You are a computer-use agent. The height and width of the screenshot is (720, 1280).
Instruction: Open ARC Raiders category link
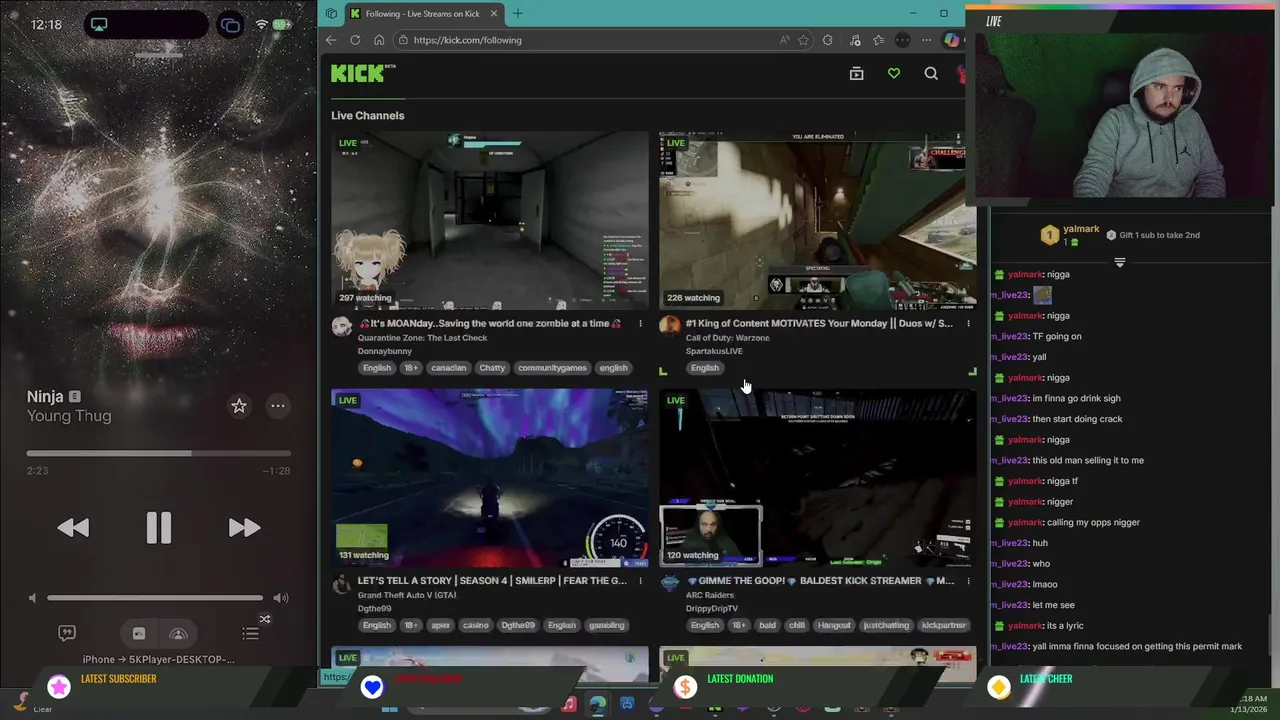coord(710,595)
